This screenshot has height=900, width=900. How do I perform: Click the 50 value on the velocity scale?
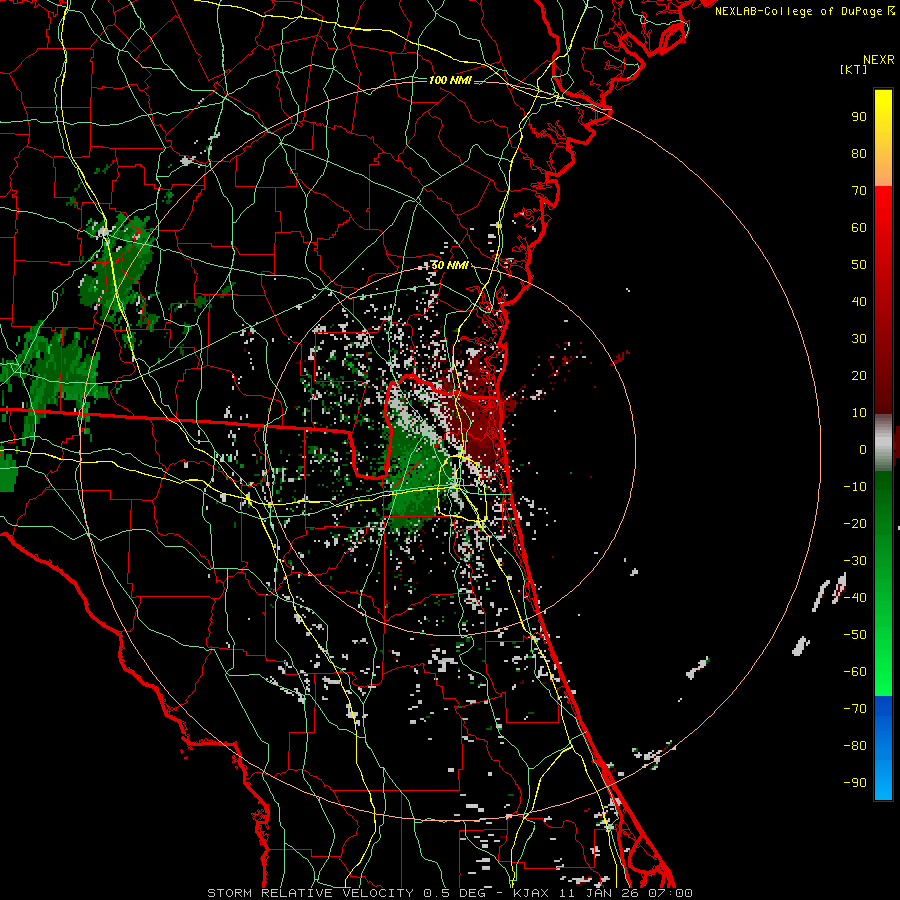859,265
